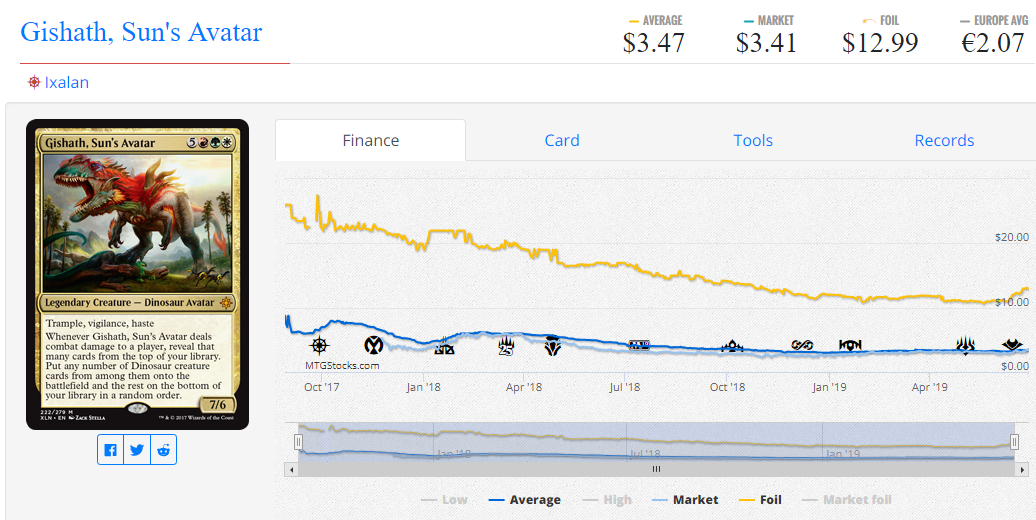1036x520 pixels.
Task: Click the Ultimate Masters marker before Jan '19
Action: tap(801, 345)
